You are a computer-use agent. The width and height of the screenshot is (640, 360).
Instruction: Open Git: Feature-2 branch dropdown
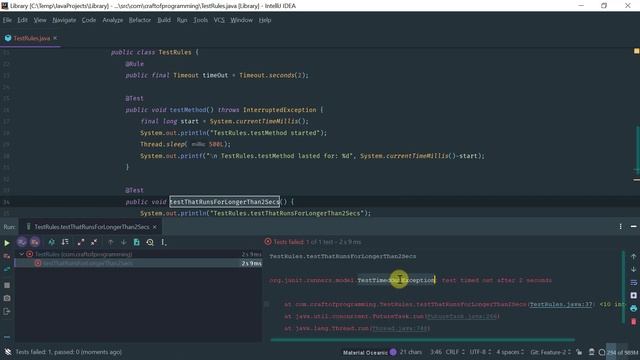pos(551,352)
